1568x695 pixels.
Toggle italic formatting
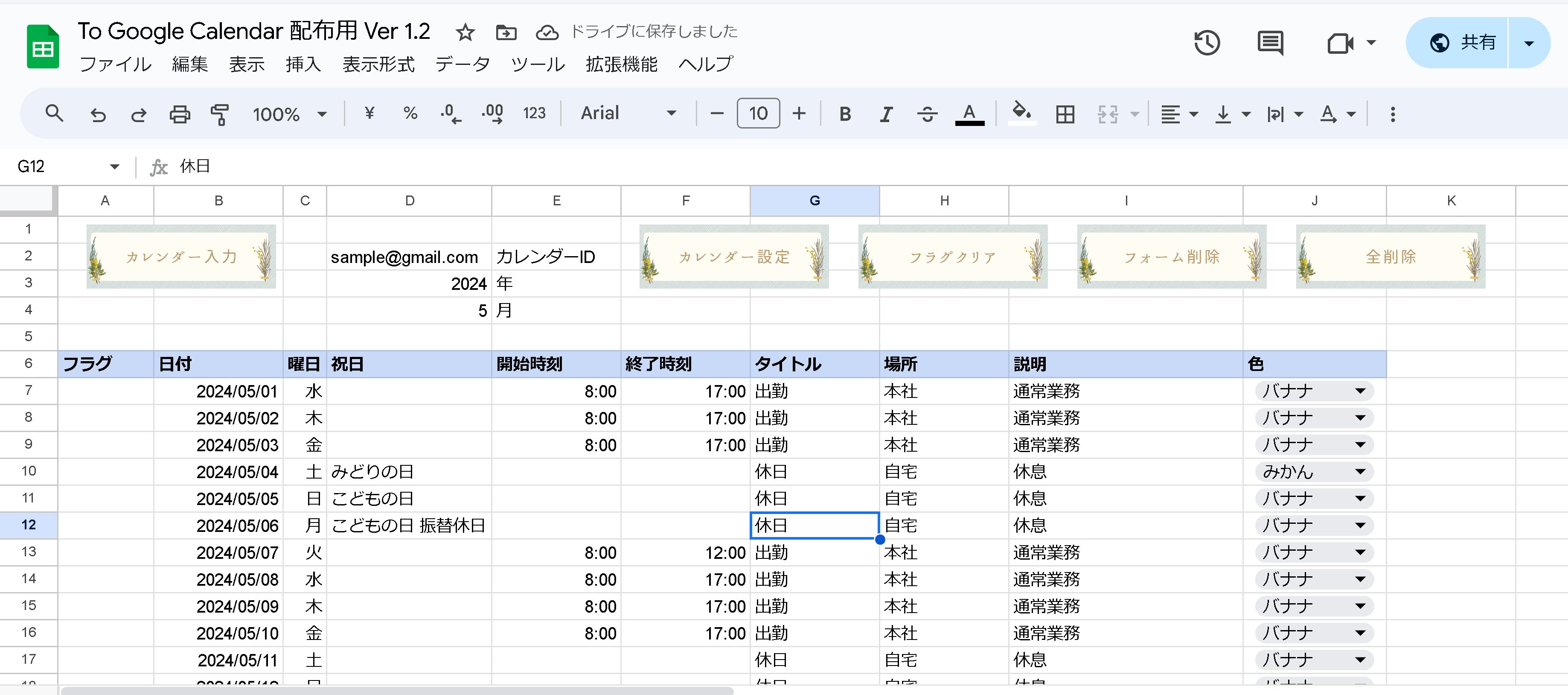pyautogui.click(x=886, y=113)
